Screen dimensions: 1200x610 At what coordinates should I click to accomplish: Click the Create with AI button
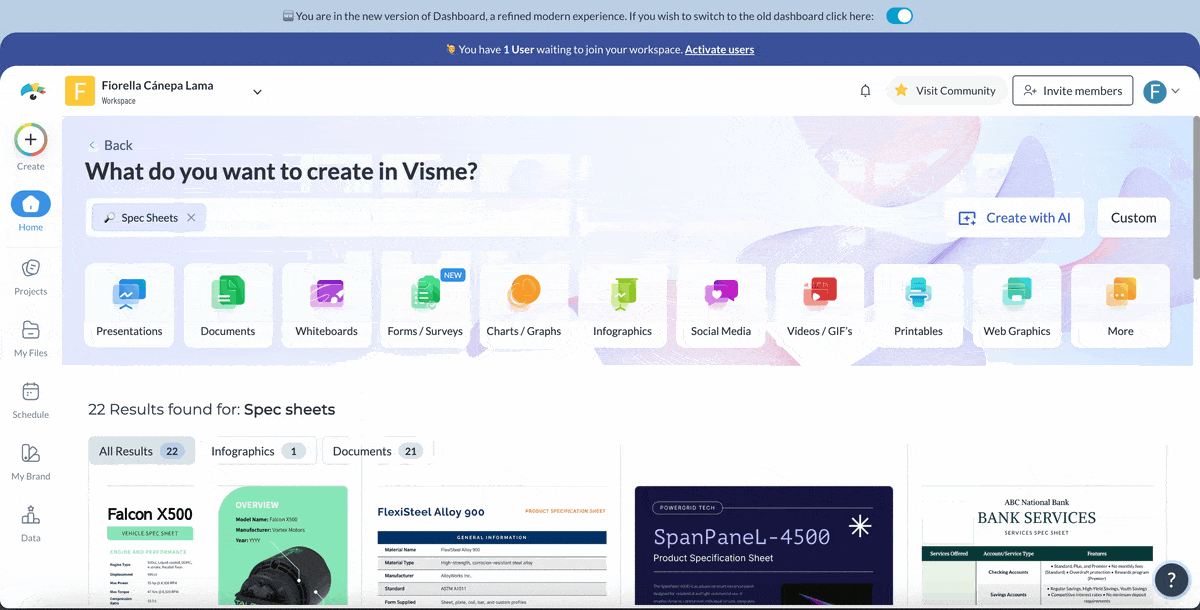point(1014,218)
